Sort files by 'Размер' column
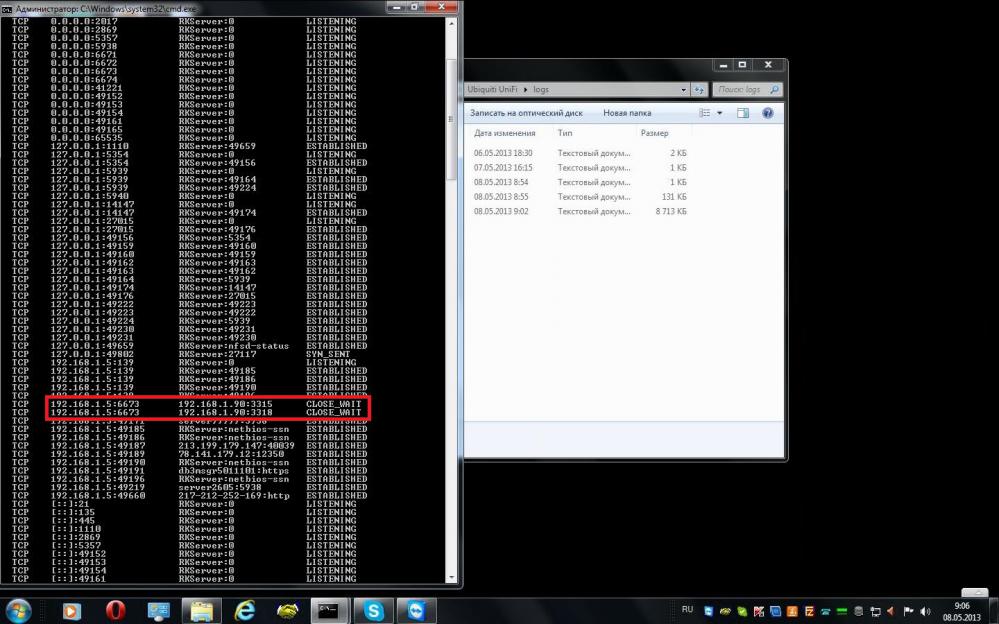This screenshot has height=624, width=999. [x=654, y=133]
